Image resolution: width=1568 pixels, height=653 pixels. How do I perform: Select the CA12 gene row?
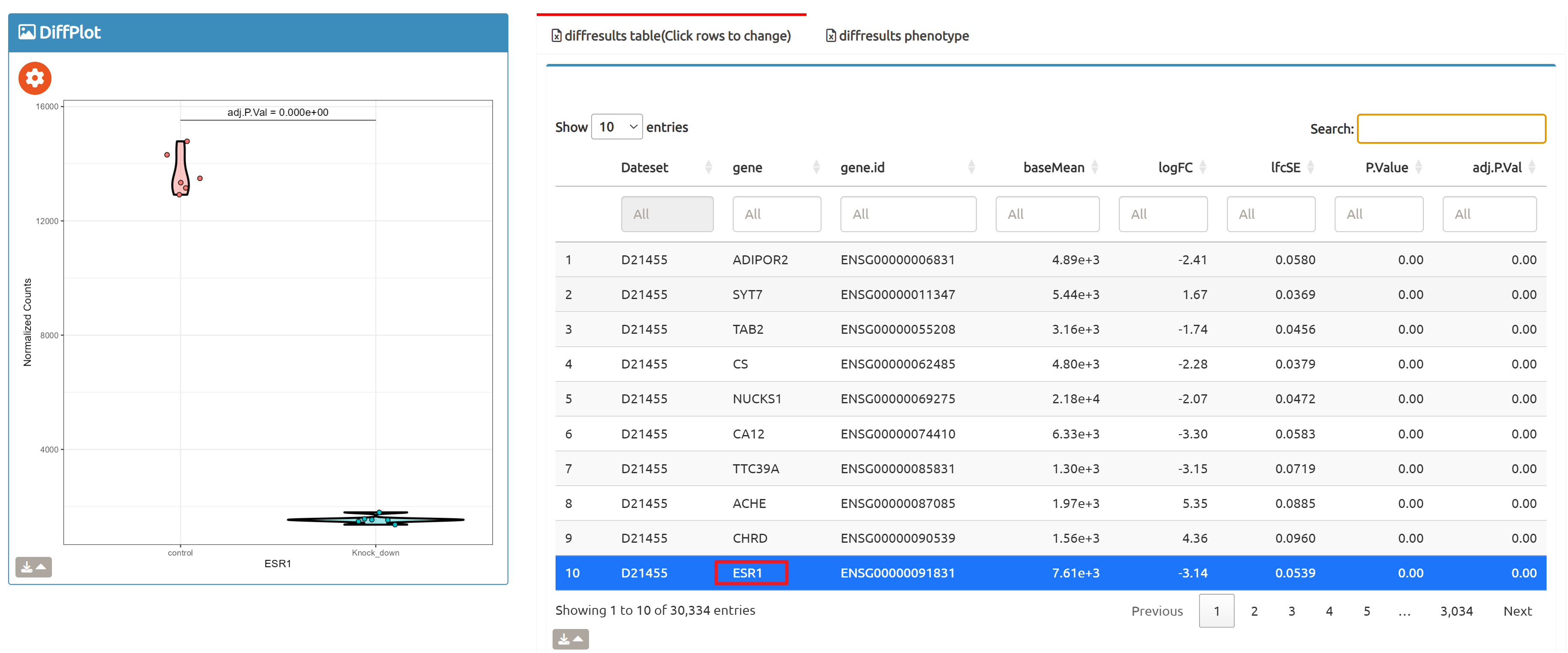pos(1050,434)
